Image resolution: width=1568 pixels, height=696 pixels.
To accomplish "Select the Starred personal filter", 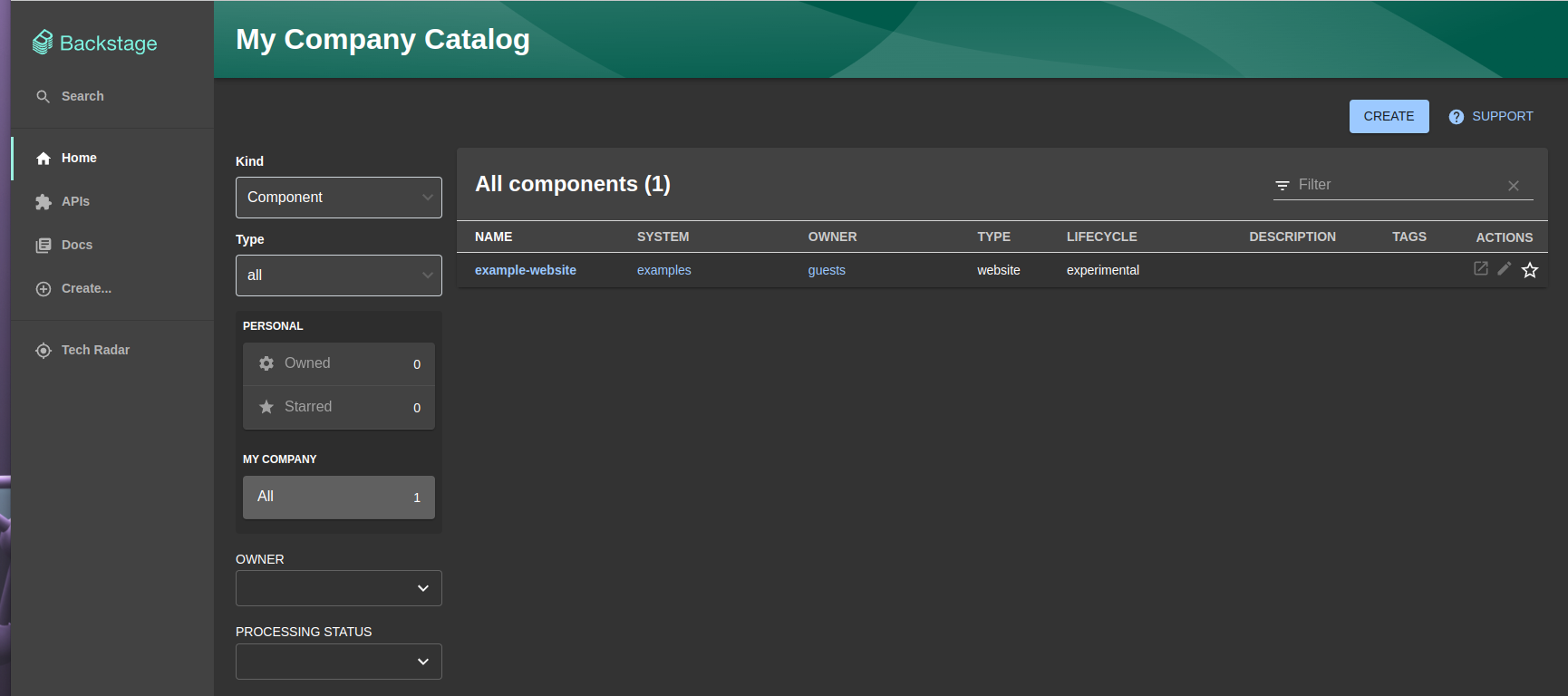I will click(338, 407).
